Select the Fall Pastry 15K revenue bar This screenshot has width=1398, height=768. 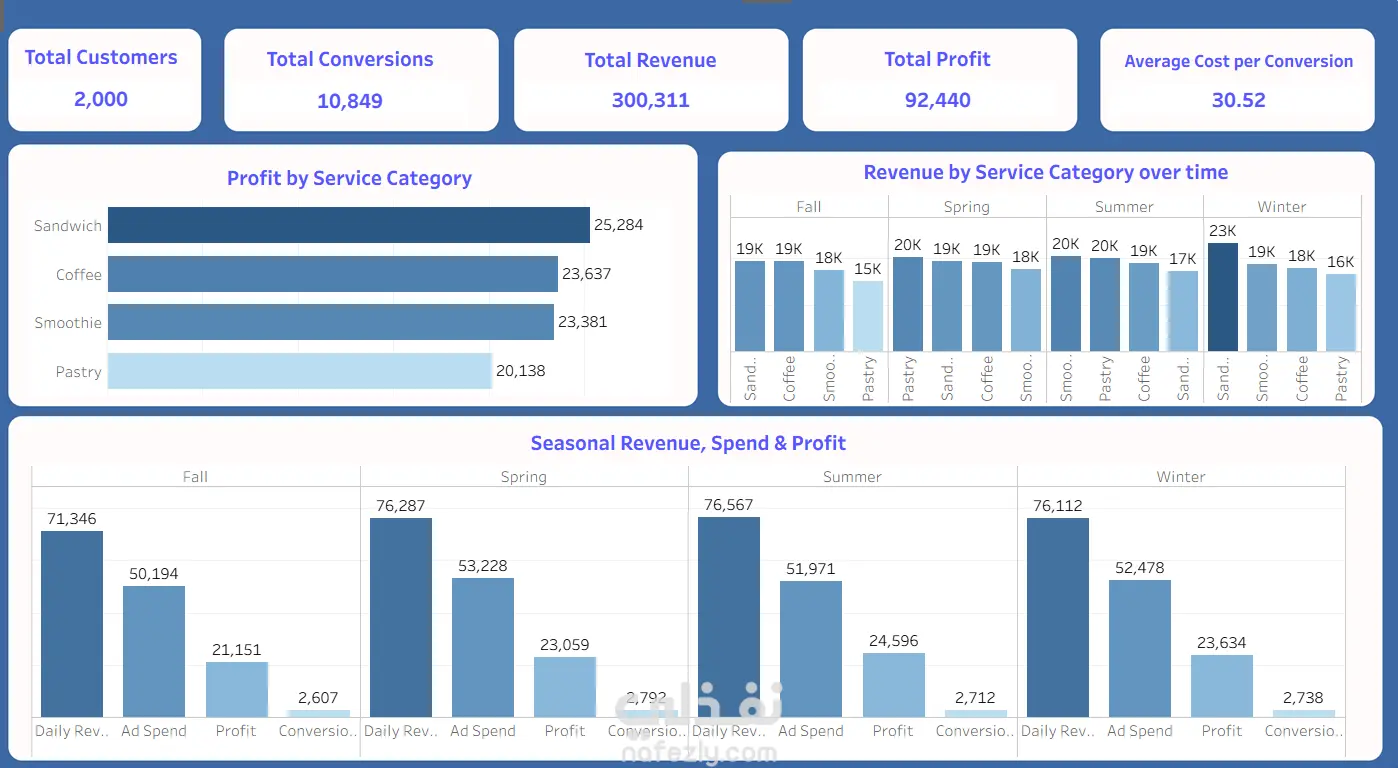tap(868, 316)
